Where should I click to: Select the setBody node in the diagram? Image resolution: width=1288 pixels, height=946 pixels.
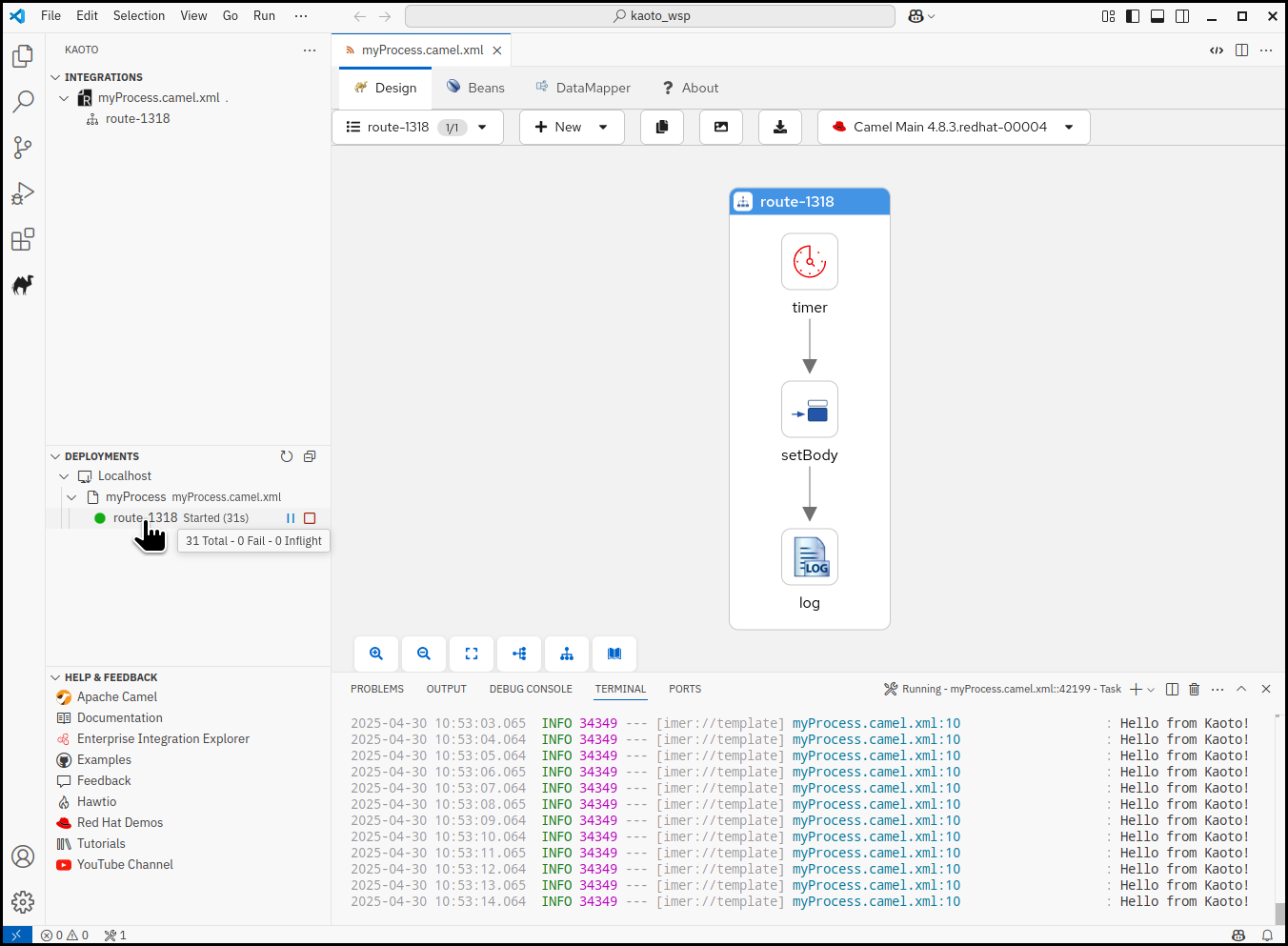coord(810,410)
